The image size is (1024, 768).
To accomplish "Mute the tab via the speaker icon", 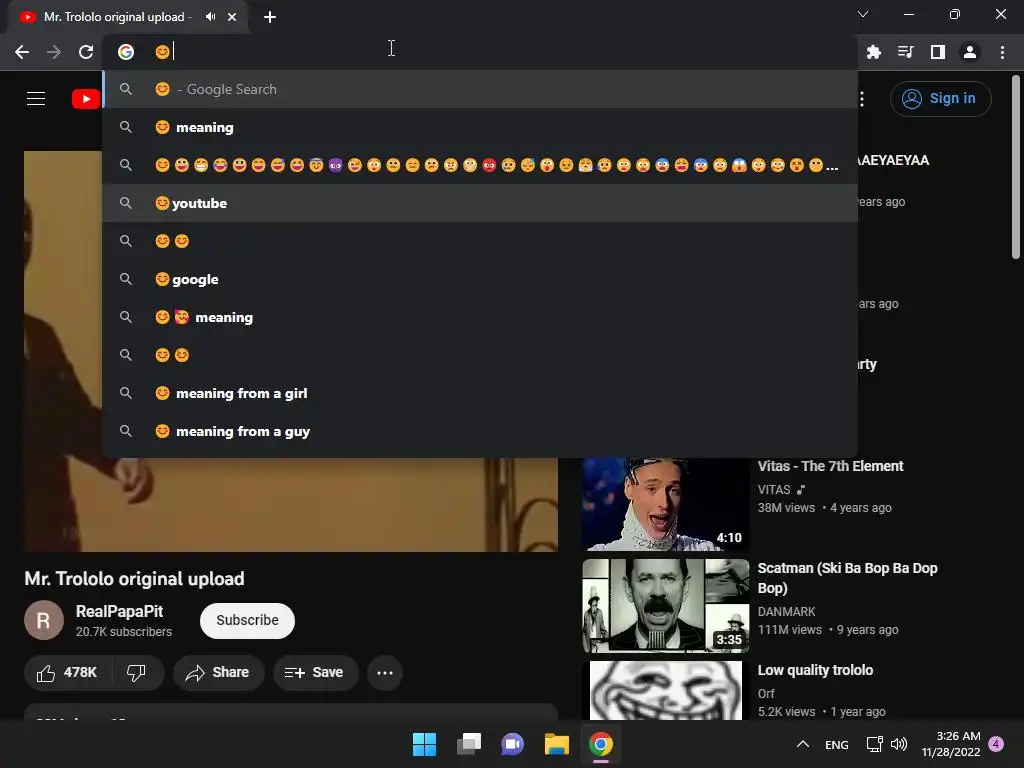I will [x=210, y=17].
